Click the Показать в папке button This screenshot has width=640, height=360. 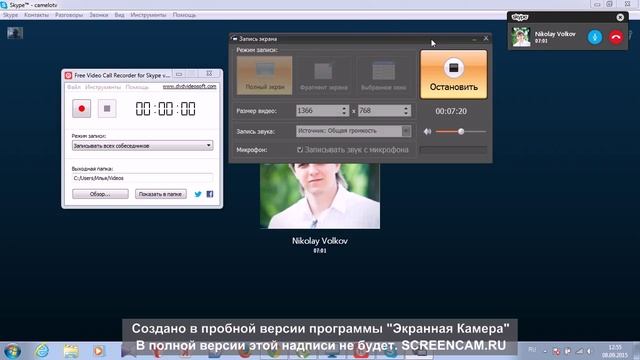point(161,194)
